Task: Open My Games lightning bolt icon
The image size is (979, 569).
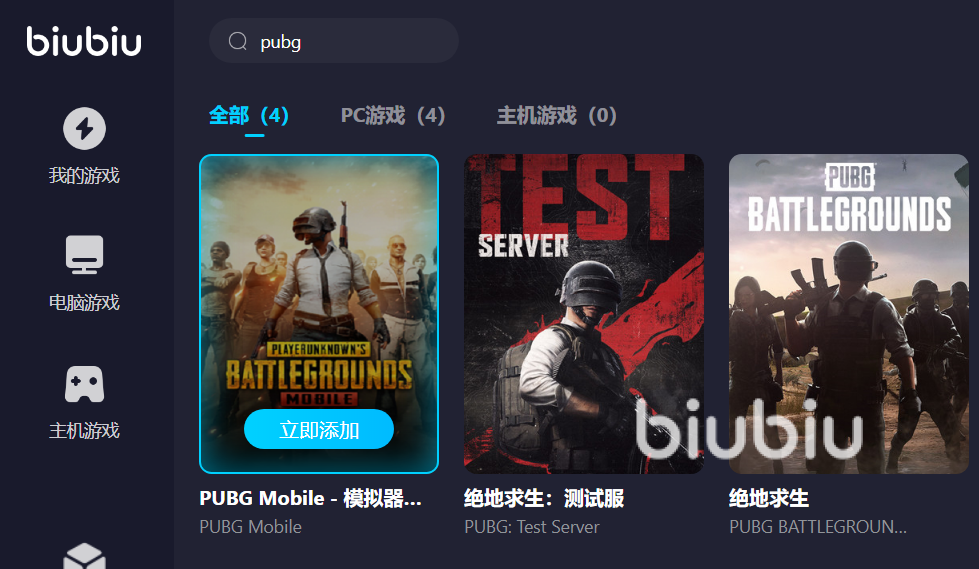Action: click(84, 129)
